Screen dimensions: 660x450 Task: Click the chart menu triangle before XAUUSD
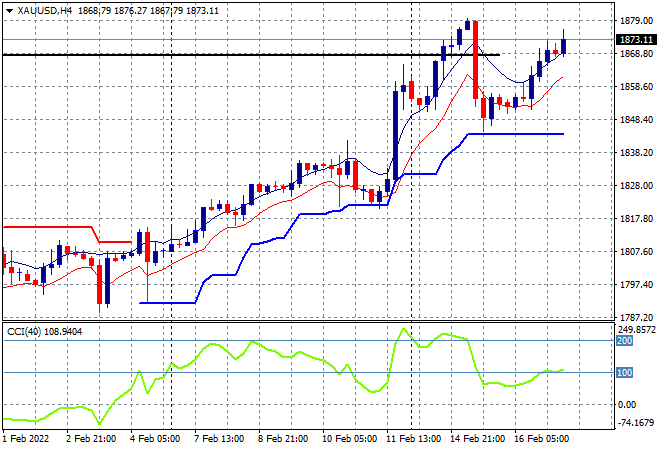pos(10,11)
